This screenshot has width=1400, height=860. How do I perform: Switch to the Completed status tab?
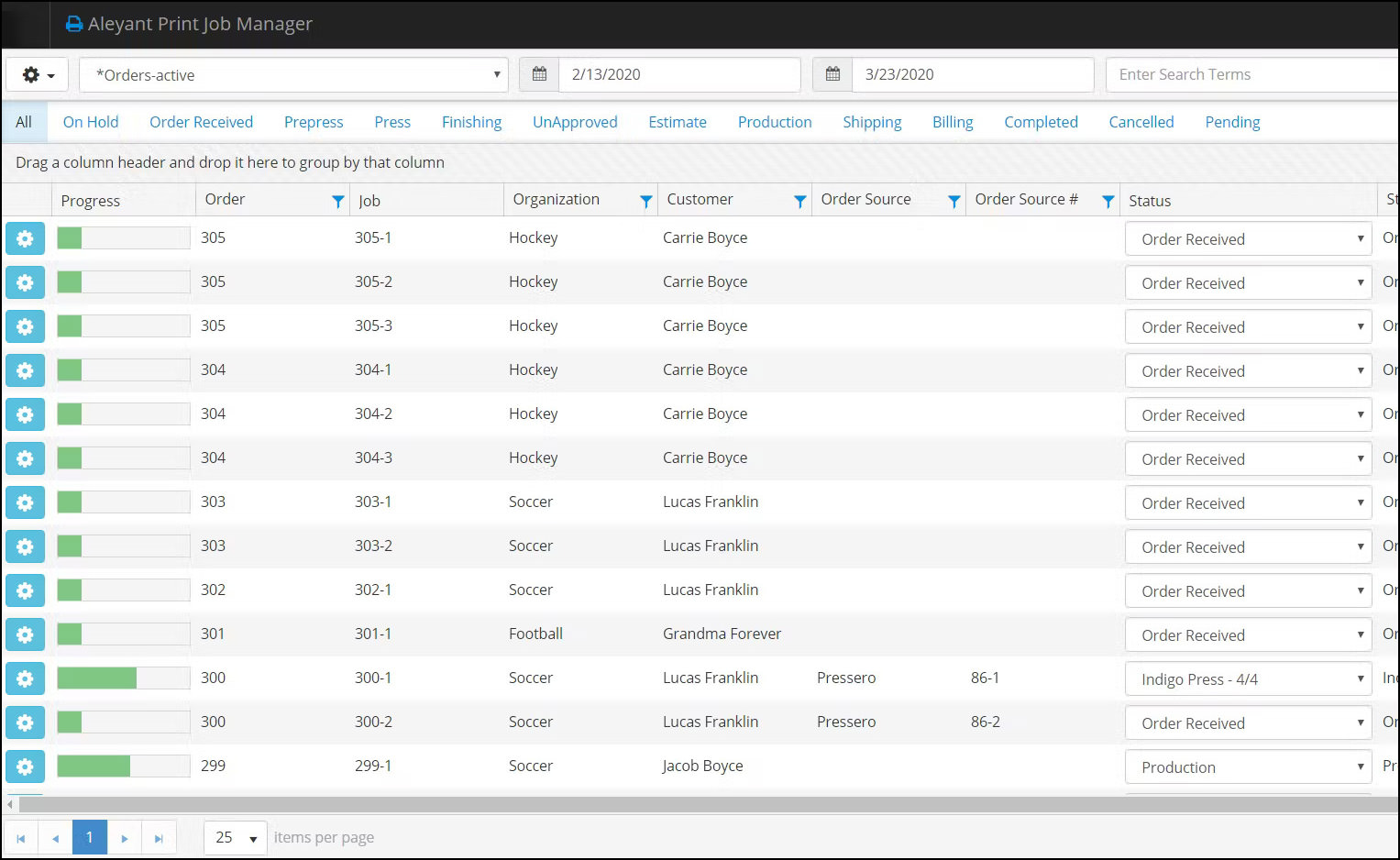1041,121
